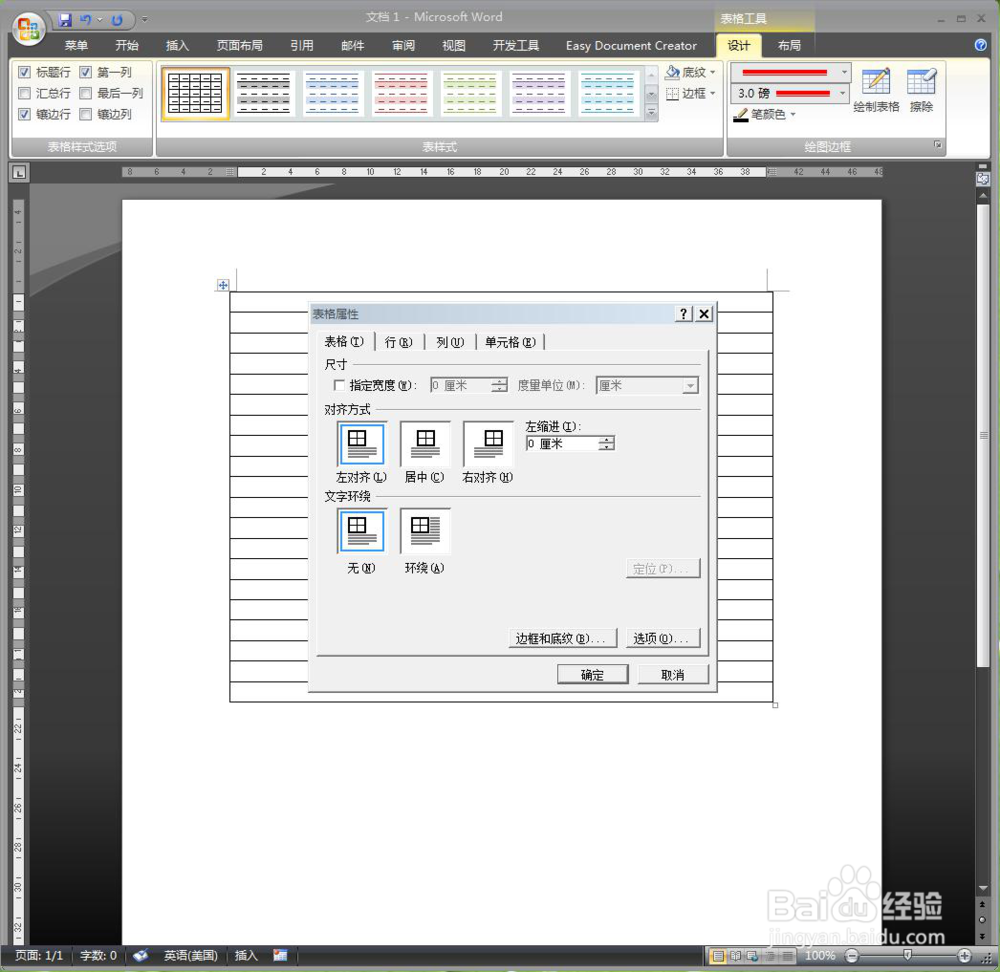Toggle the Banded Rows checkbox
This screenshot has height=972, width=1000.
(x=24, y=114)
